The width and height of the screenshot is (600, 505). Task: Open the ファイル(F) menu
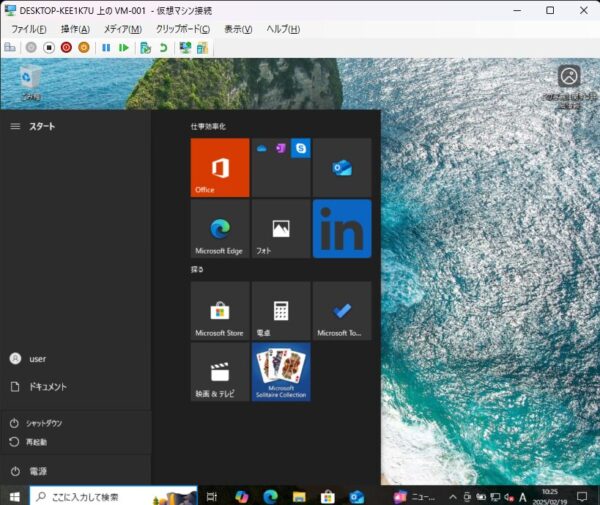[x=29, y=29]
